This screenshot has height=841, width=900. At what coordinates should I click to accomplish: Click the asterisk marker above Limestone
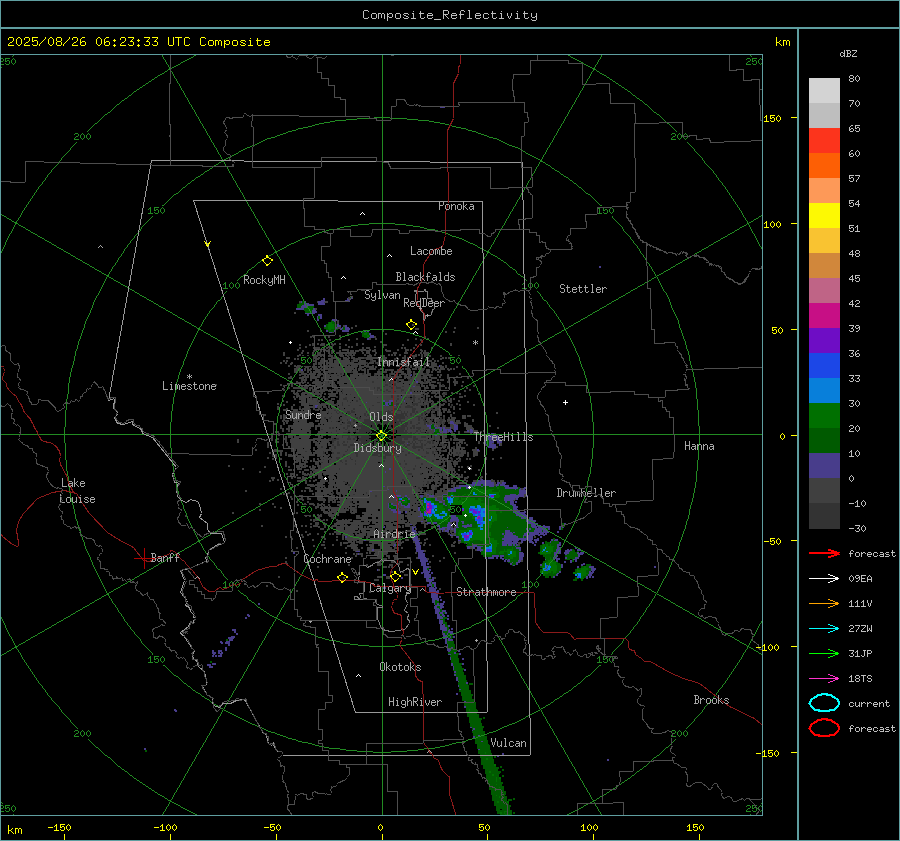[x=189, y=377]
